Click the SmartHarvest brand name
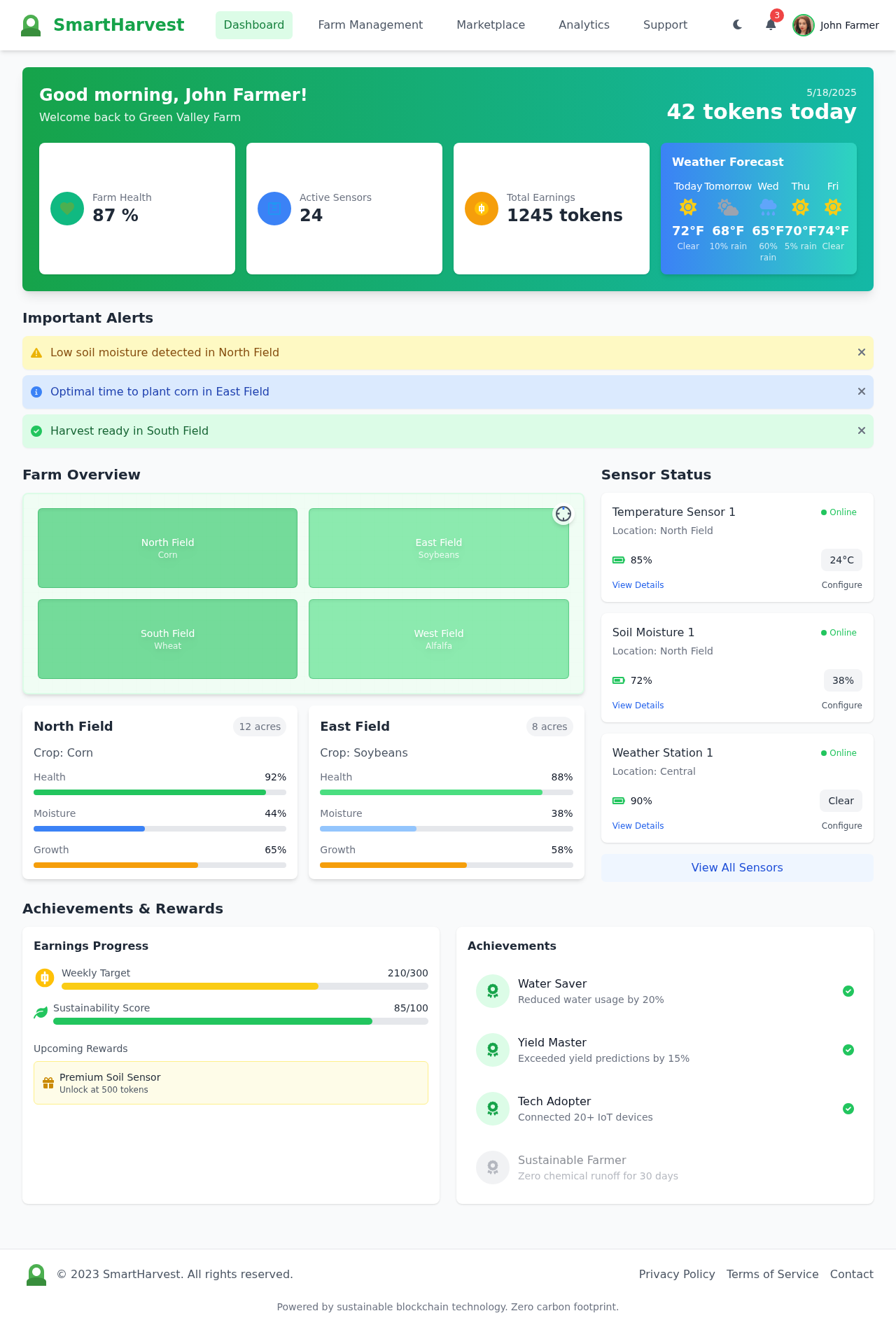896x1325 pixels. coord(119,25)
